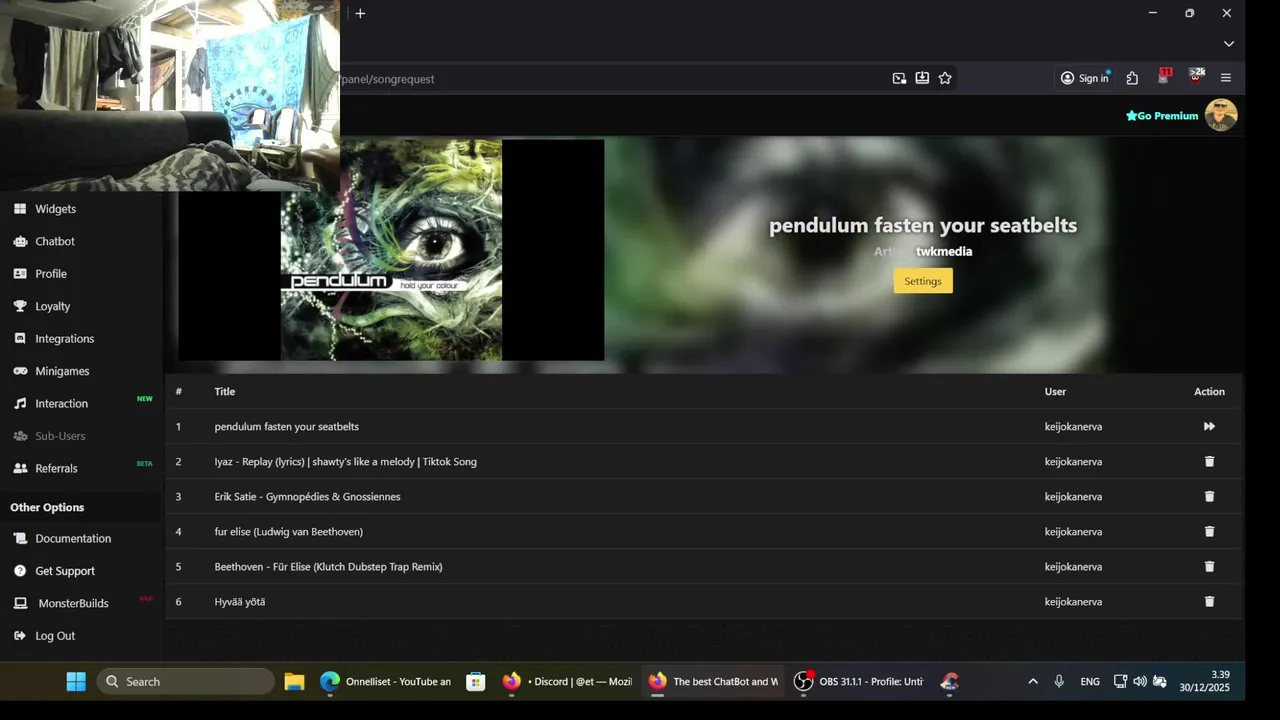Viewport: 1280px width, 720px height.
Task: Click Go Premium link
Action: [1162, 116]
